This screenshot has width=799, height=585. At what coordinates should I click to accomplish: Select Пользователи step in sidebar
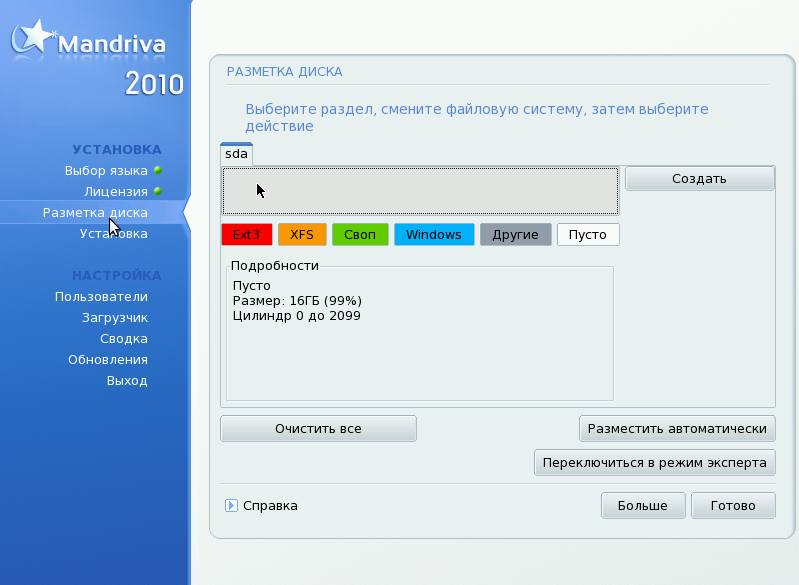pos(101,297)
